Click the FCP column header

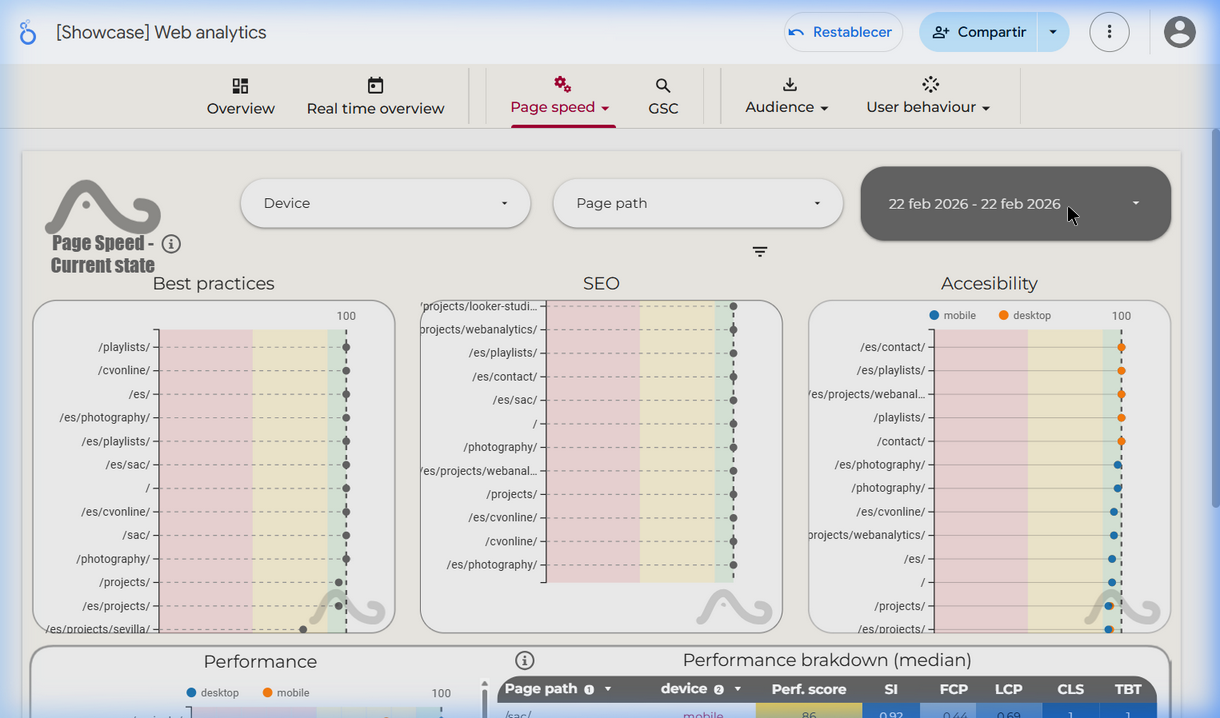coord(953,689)
